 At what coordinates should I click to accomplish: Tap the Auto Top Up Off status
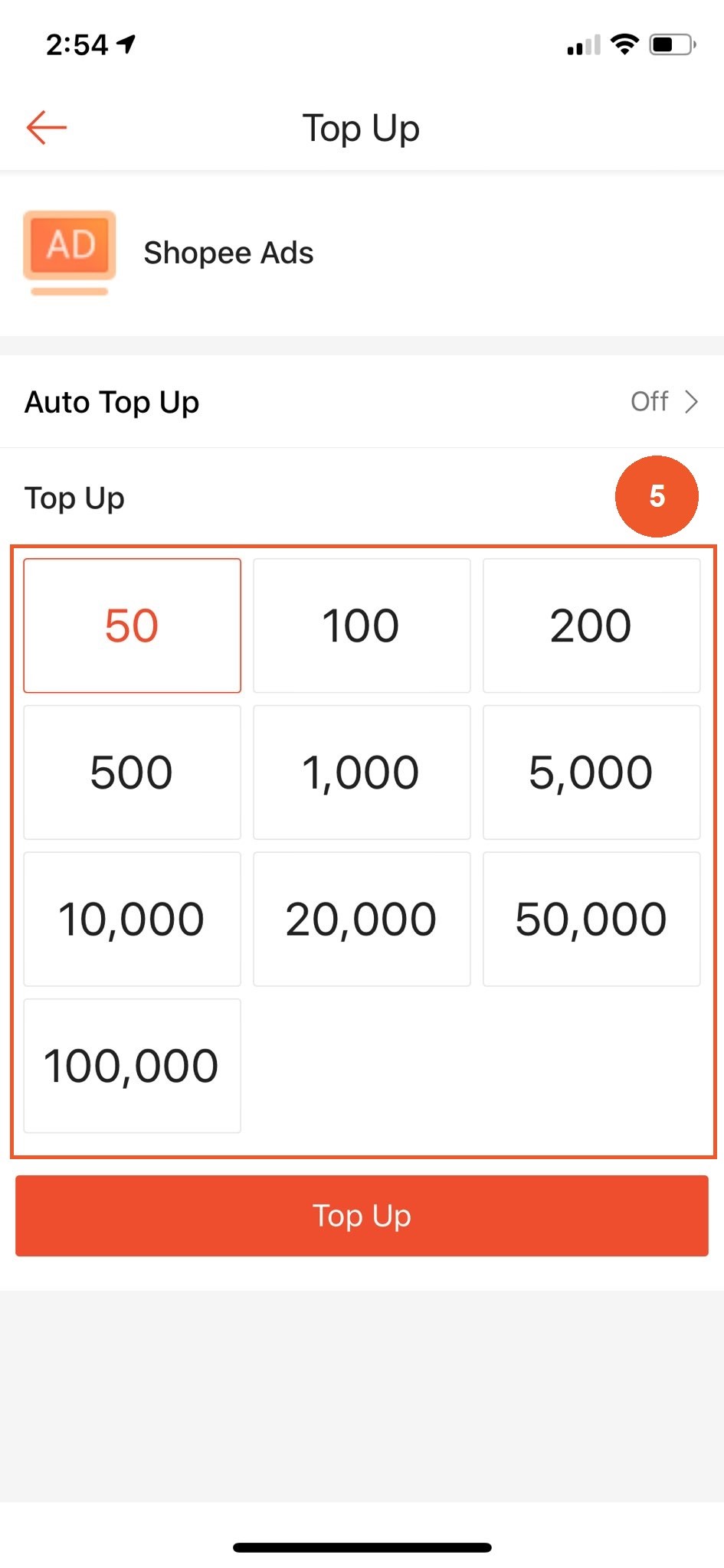tap(649, 402)
